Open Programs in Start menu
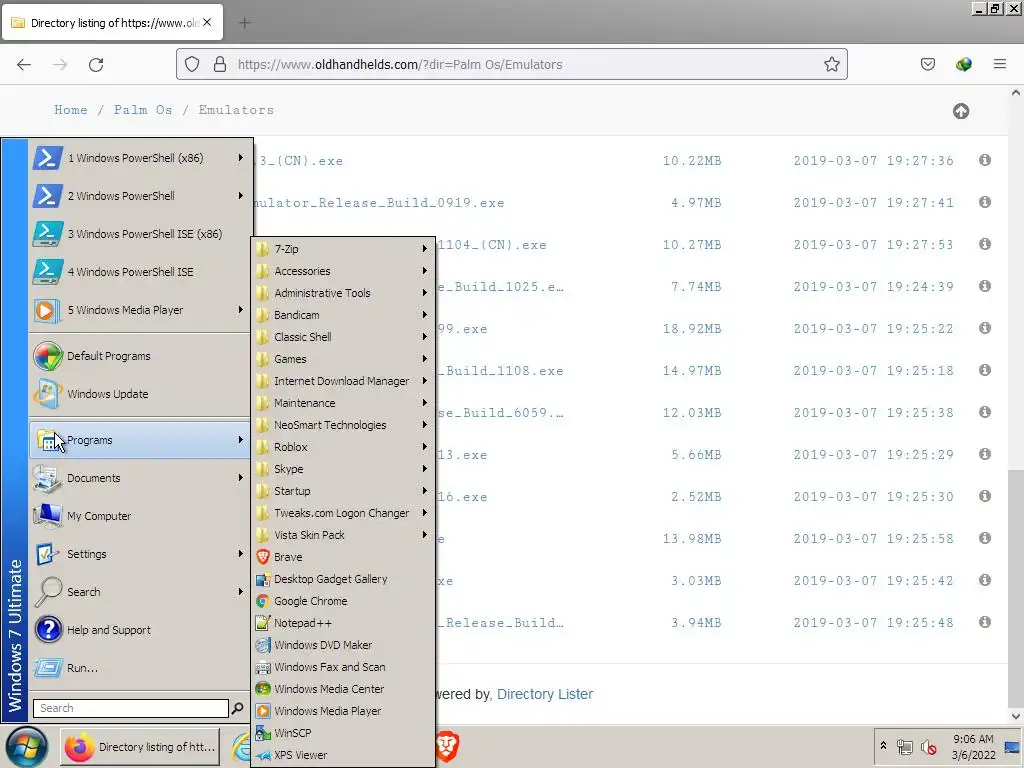This screenshot has height=768, width=1024. pos(140,440)
